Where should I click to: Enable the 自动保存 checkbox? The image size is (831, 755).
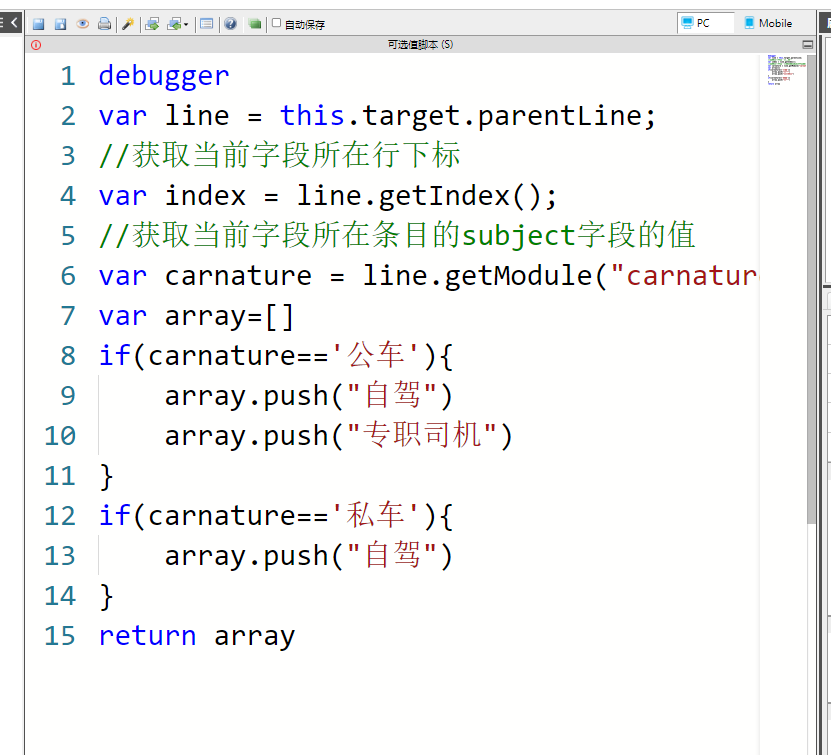277,23
